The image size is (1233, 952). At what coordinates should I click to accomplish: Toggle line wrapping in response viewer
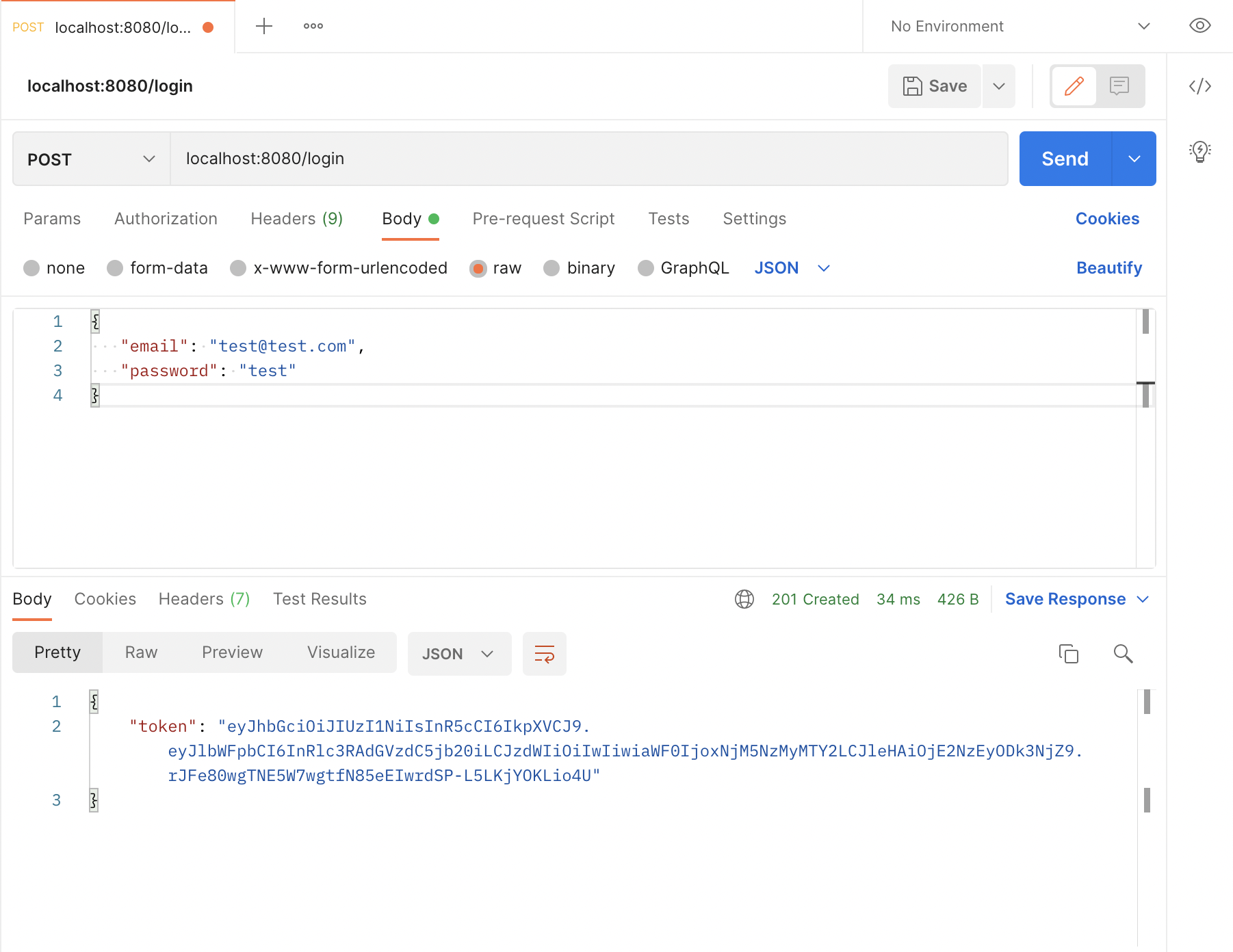(x=545, y=654)
